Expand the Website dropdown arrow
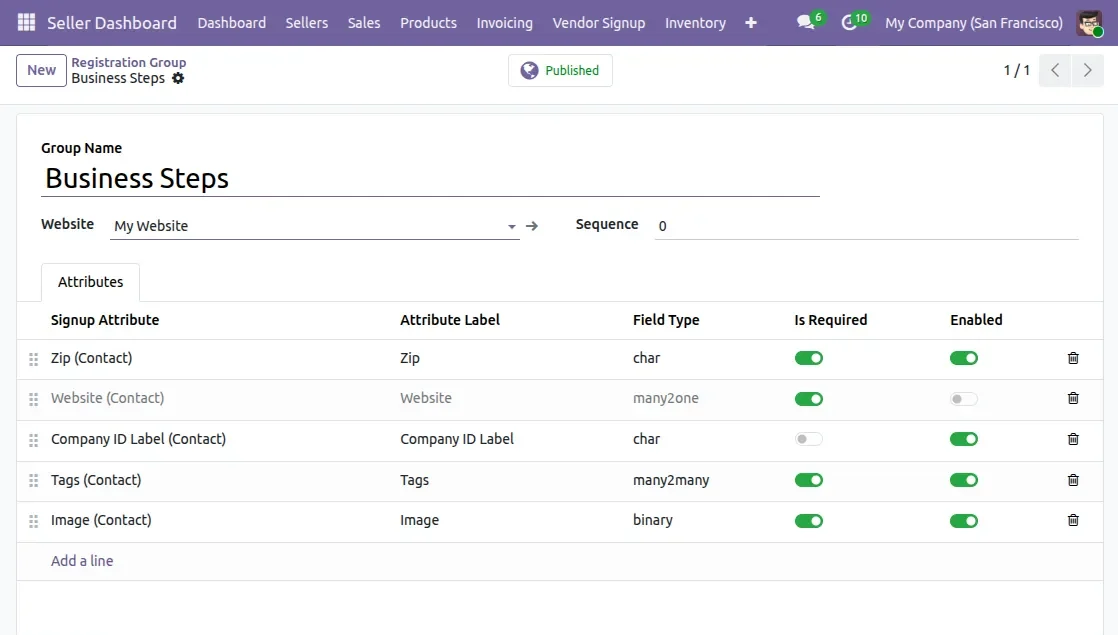The height and width of the screenshot is (635, 1118). point(511,227)
